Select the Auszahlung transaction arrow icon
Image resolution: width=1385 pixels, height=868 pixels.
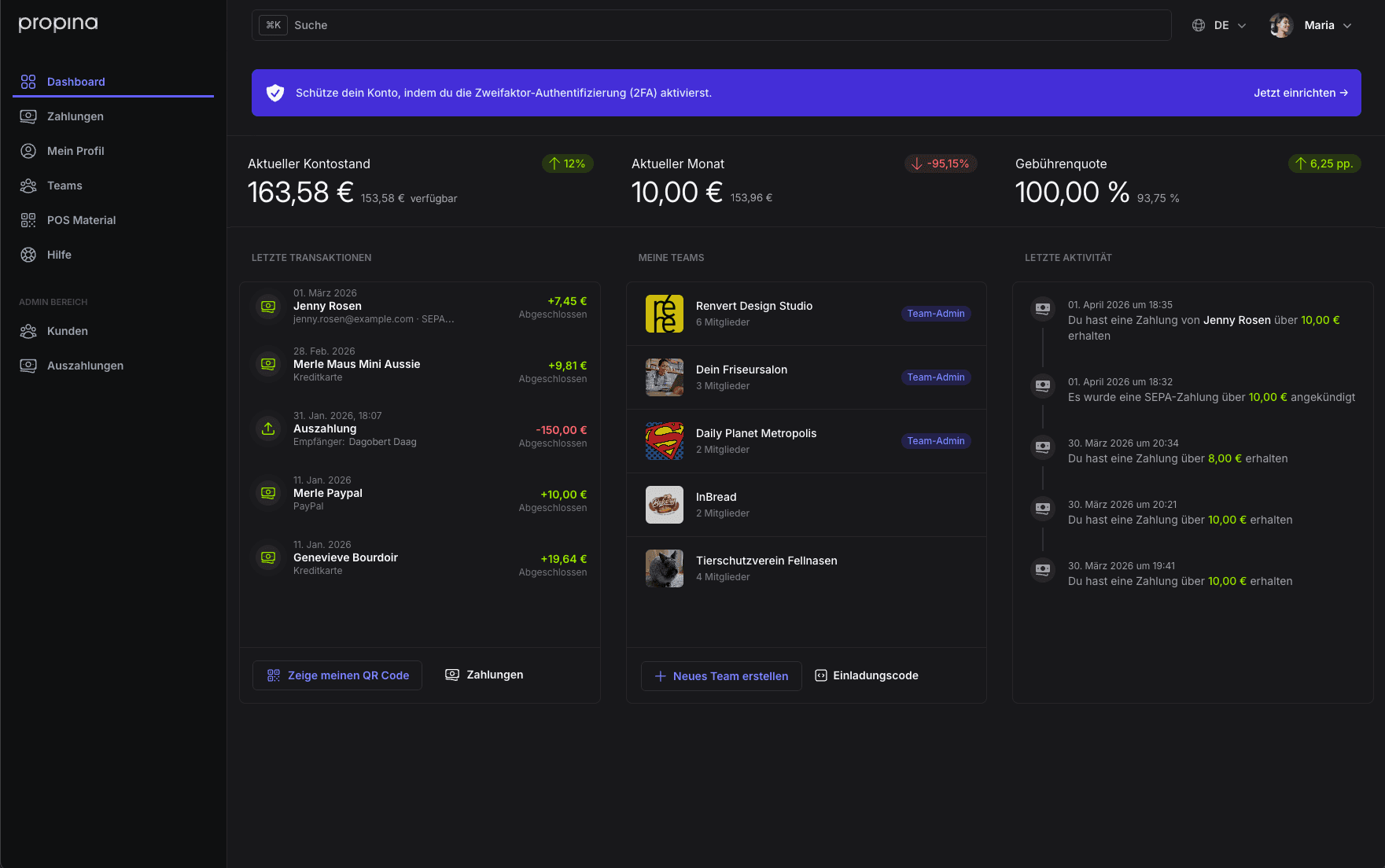point(267,428)
